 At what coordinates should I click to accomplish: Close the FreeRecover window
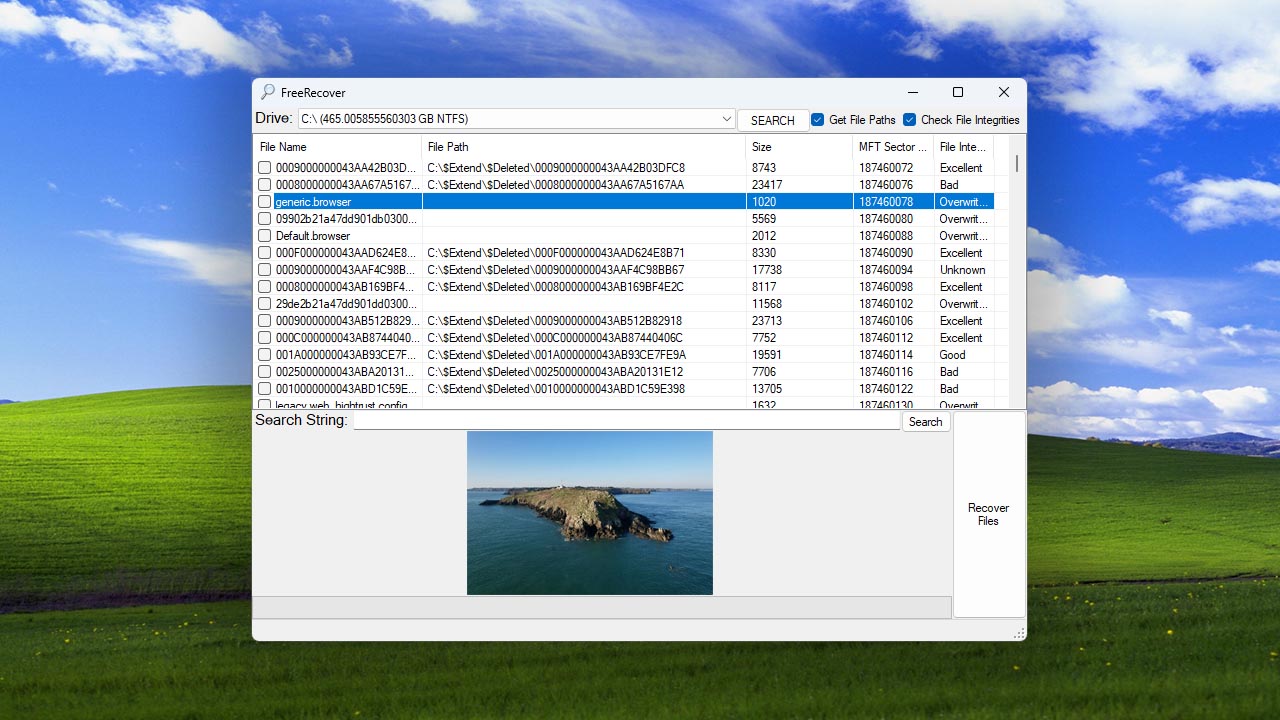[1003, 92]
